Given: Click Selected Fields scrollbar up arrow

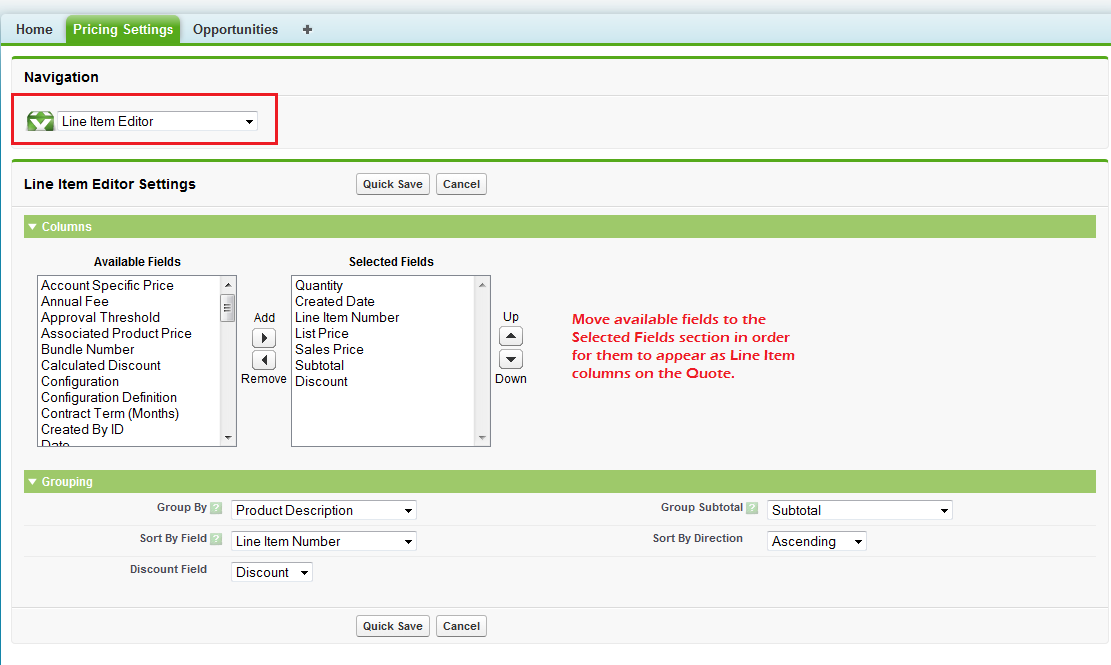Looking at the screenshot, I should tap(482, 285).
